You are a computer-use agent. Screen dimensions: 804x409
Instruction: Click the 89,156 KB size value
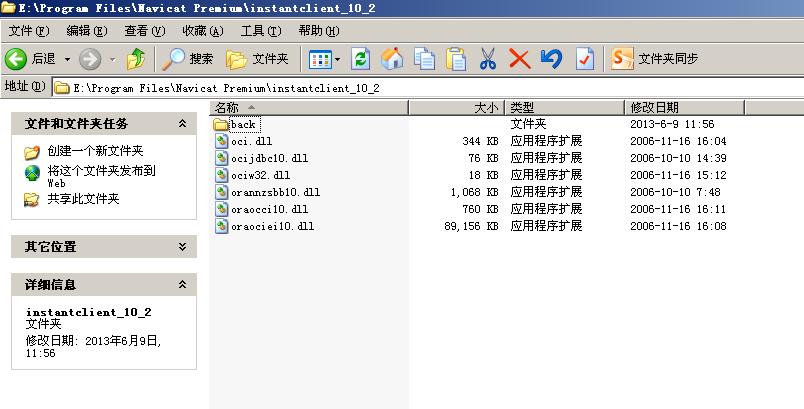[x=472, y=226]
